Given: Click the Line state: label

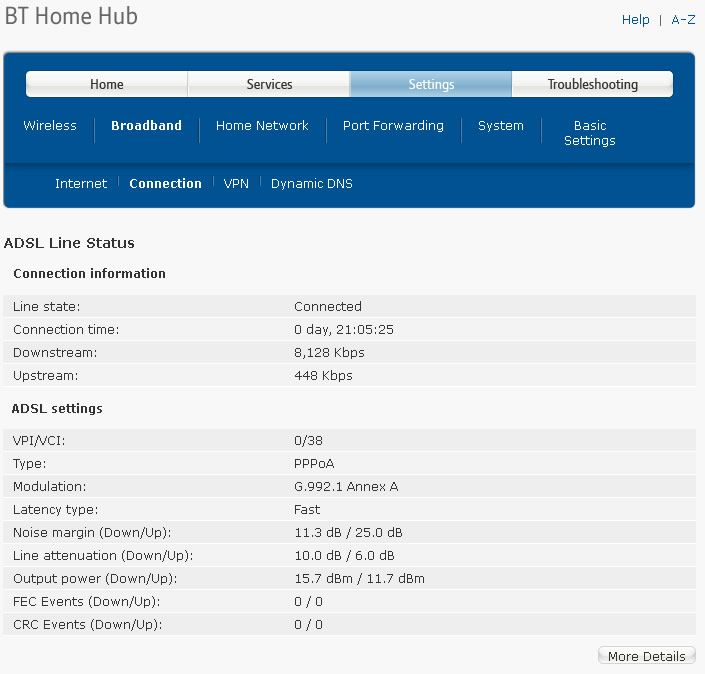Looking at the screenshot, I should (46, 307).
